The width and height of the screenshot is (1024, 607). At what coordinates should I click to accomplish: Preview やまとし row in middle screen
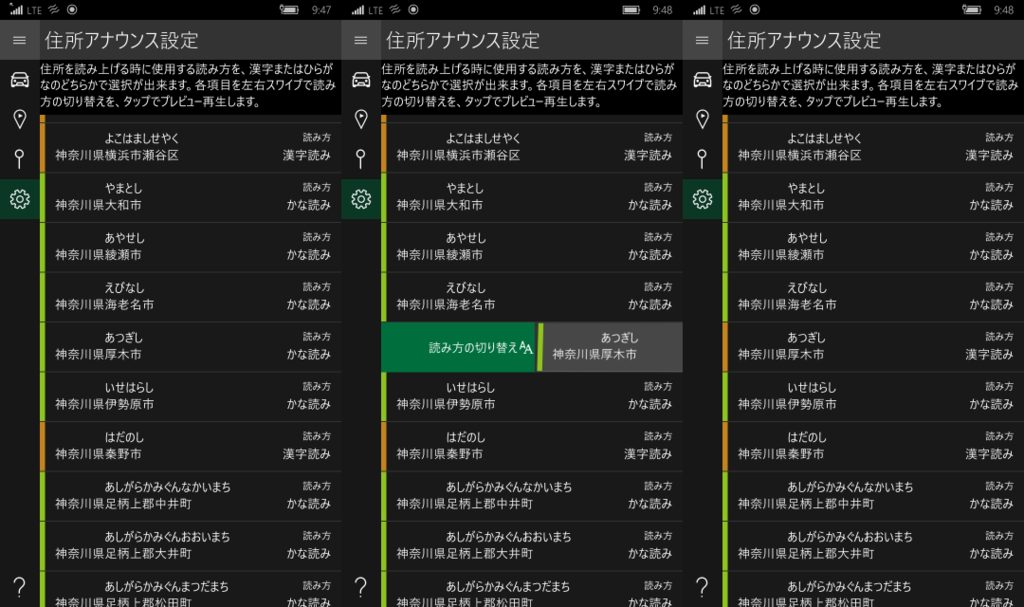(x=532, y=197)
